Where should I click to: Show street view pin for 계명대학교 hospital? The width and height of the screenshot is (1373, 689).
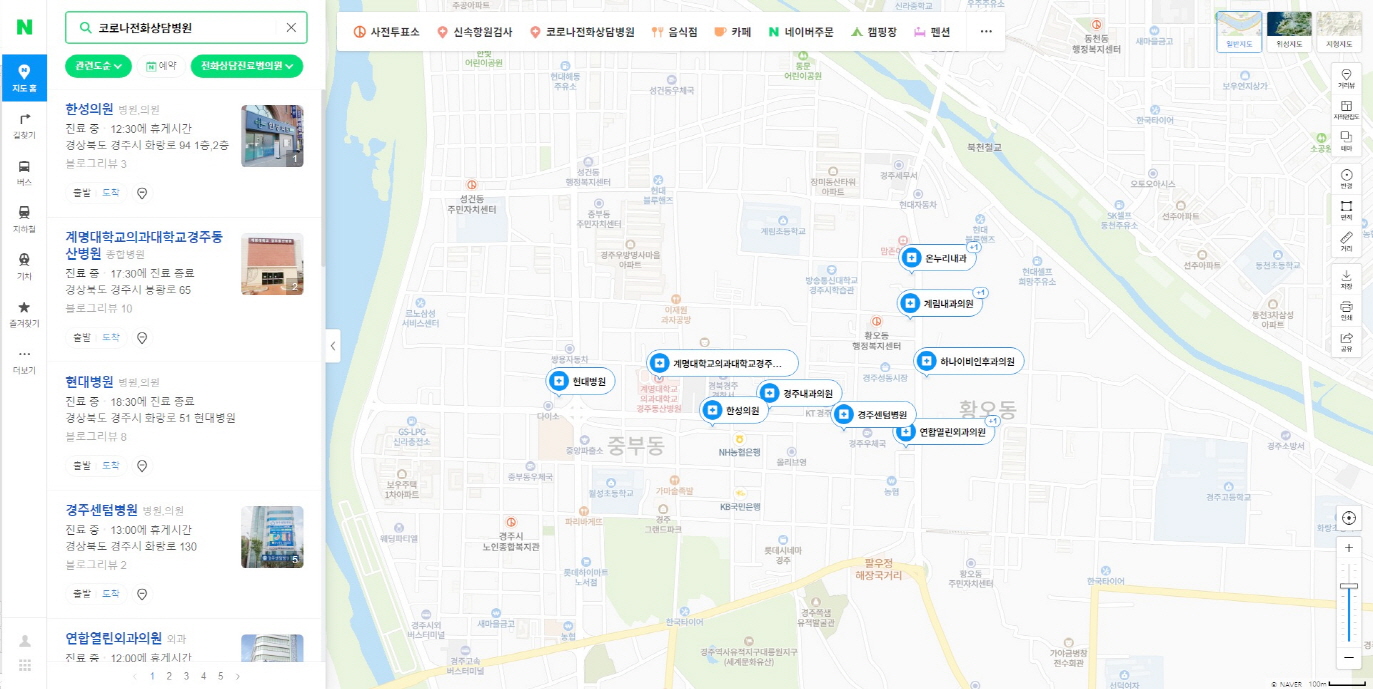(x=142, y=337)
